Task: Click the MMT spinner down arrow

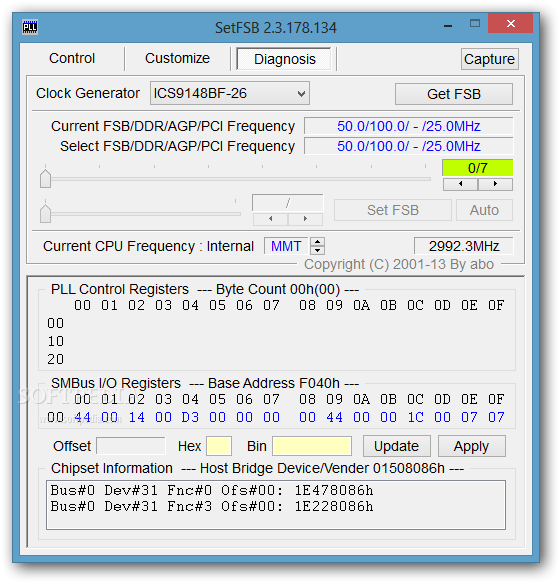Action: (317, 250)
